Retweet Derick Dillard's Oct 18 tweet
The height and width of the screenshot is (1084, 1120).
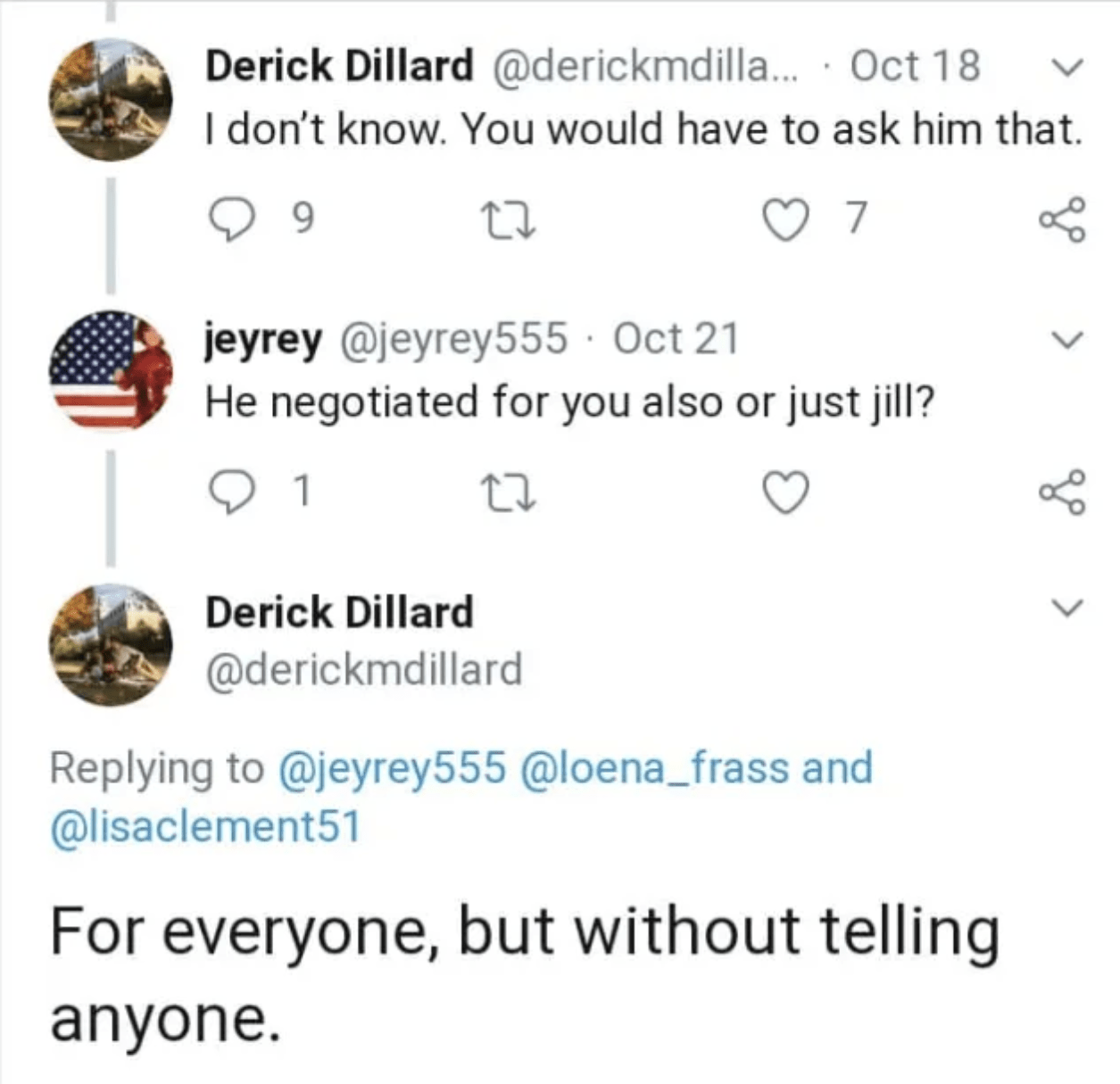(509, 218)
